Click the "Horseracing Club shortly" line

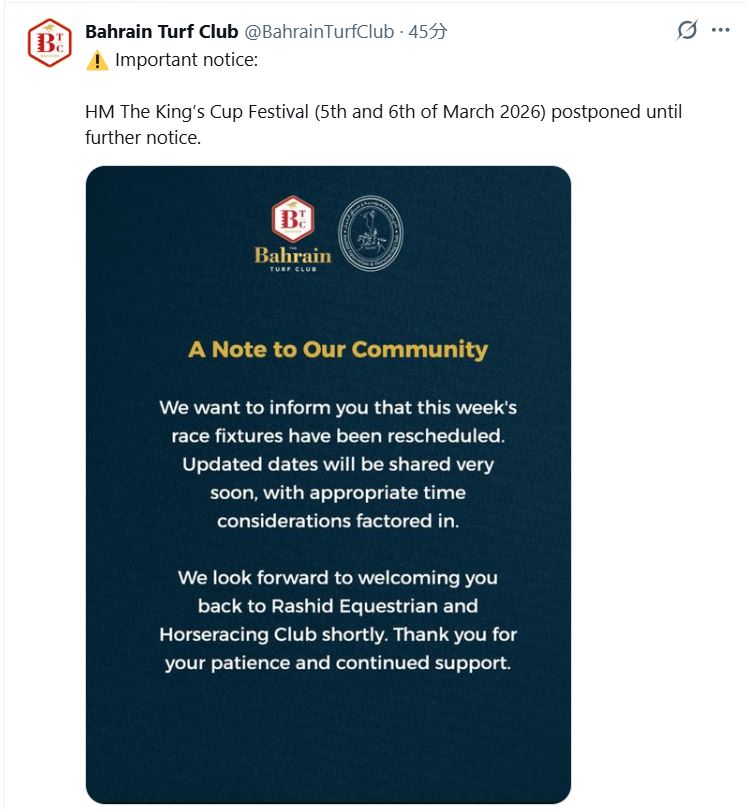(x=338, y=634)
